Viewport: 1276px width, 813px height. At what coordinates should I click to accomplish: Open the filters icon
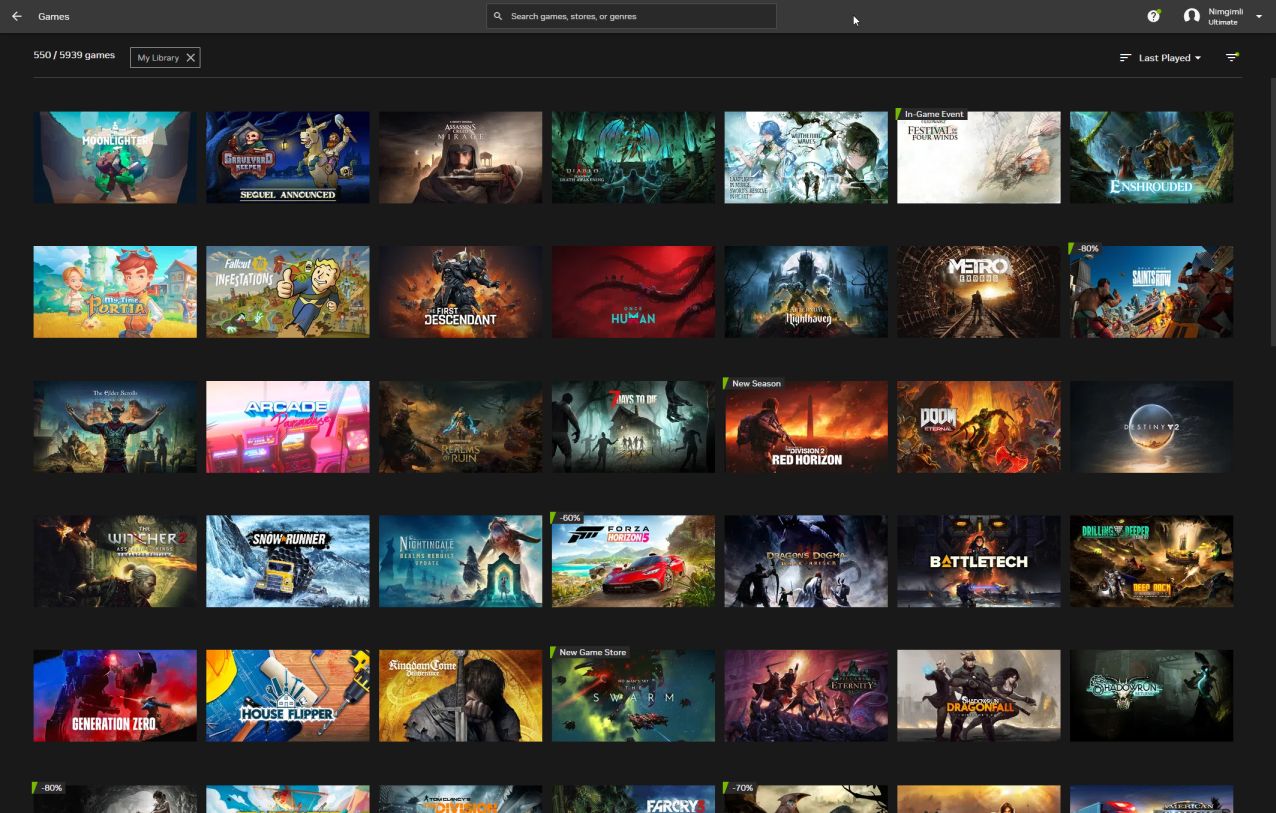pos(1232,58)
